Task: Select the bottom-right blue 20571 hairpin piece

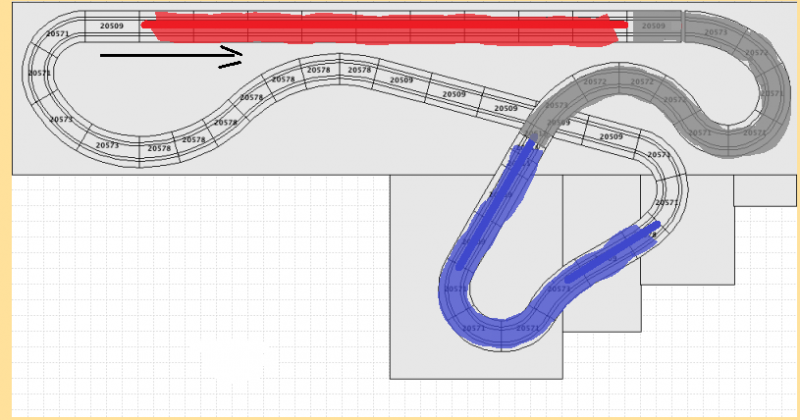Action: coord(527,328)
